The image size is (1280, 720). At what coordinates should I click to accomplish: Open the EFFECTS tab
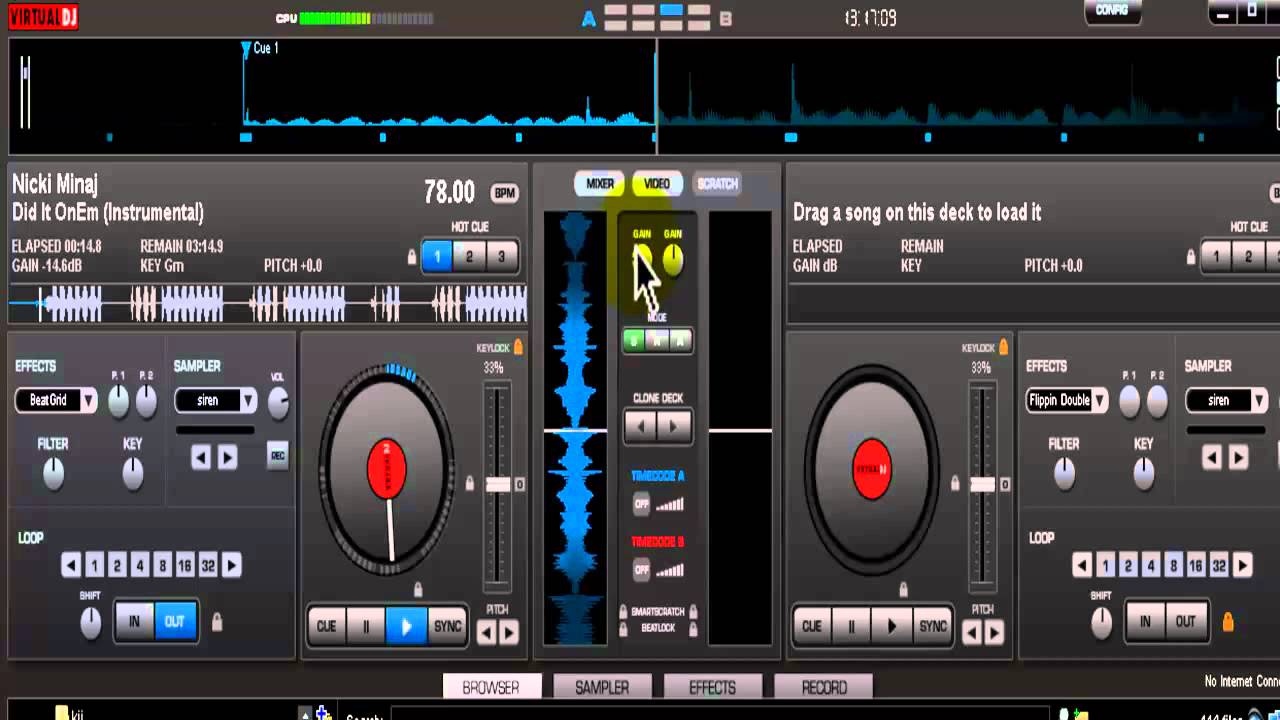coord(712,688)
